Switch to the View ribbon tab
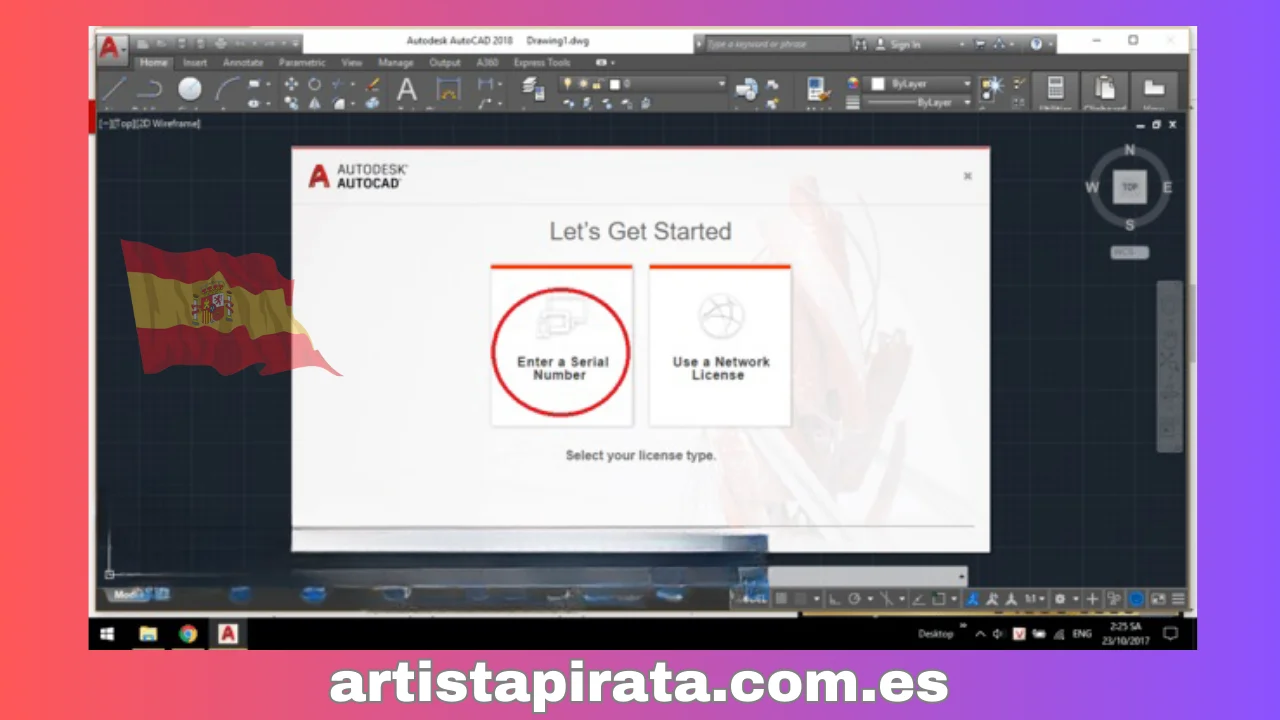The image size is (1280, 720). pyautogui.click(x=352, y=63)
